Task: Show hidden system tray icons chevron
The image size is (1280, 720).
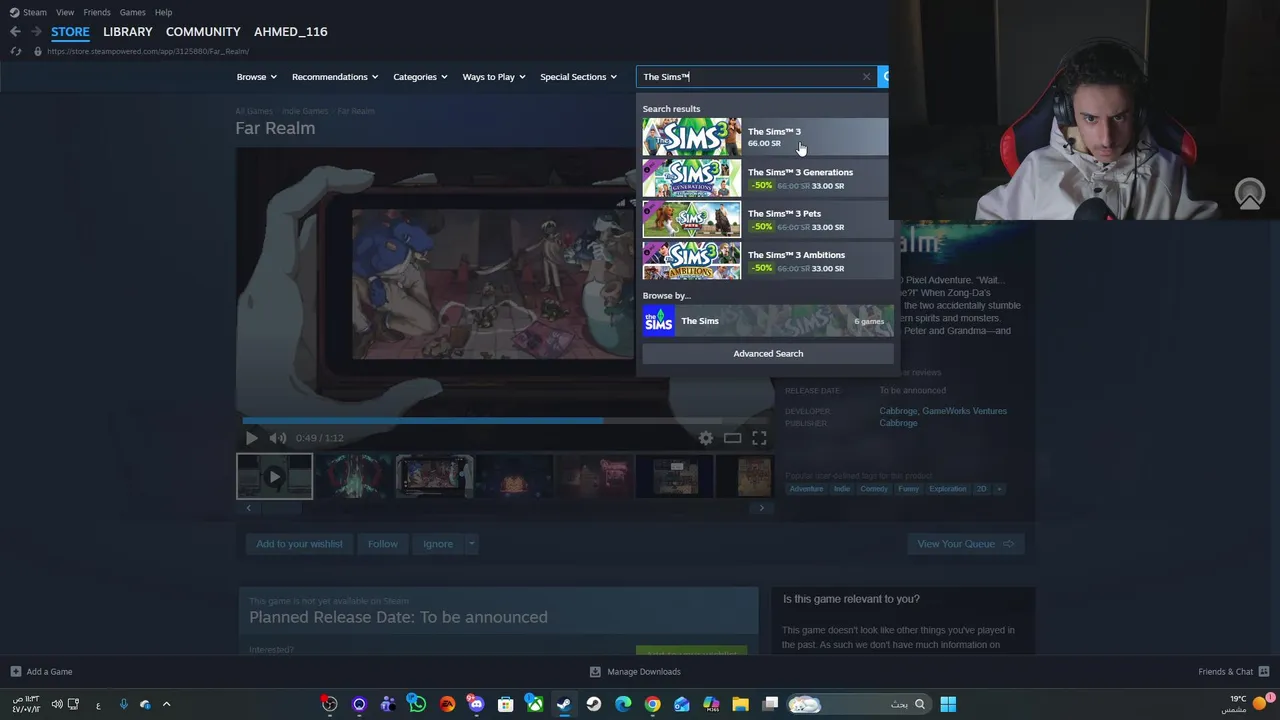Action: coord(166,704)
